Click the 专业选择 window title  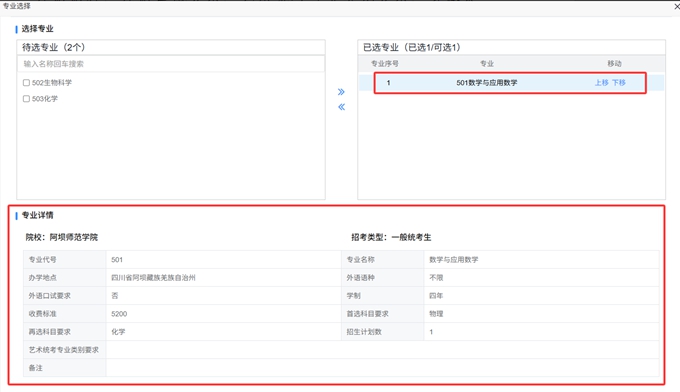click(16, 6)
